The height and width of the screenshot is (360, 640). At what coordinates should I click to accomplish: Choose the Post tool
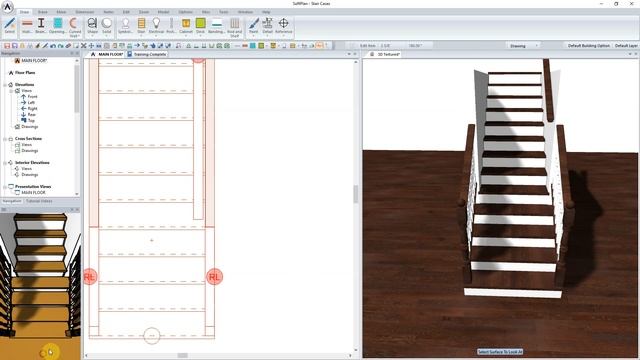171,25
